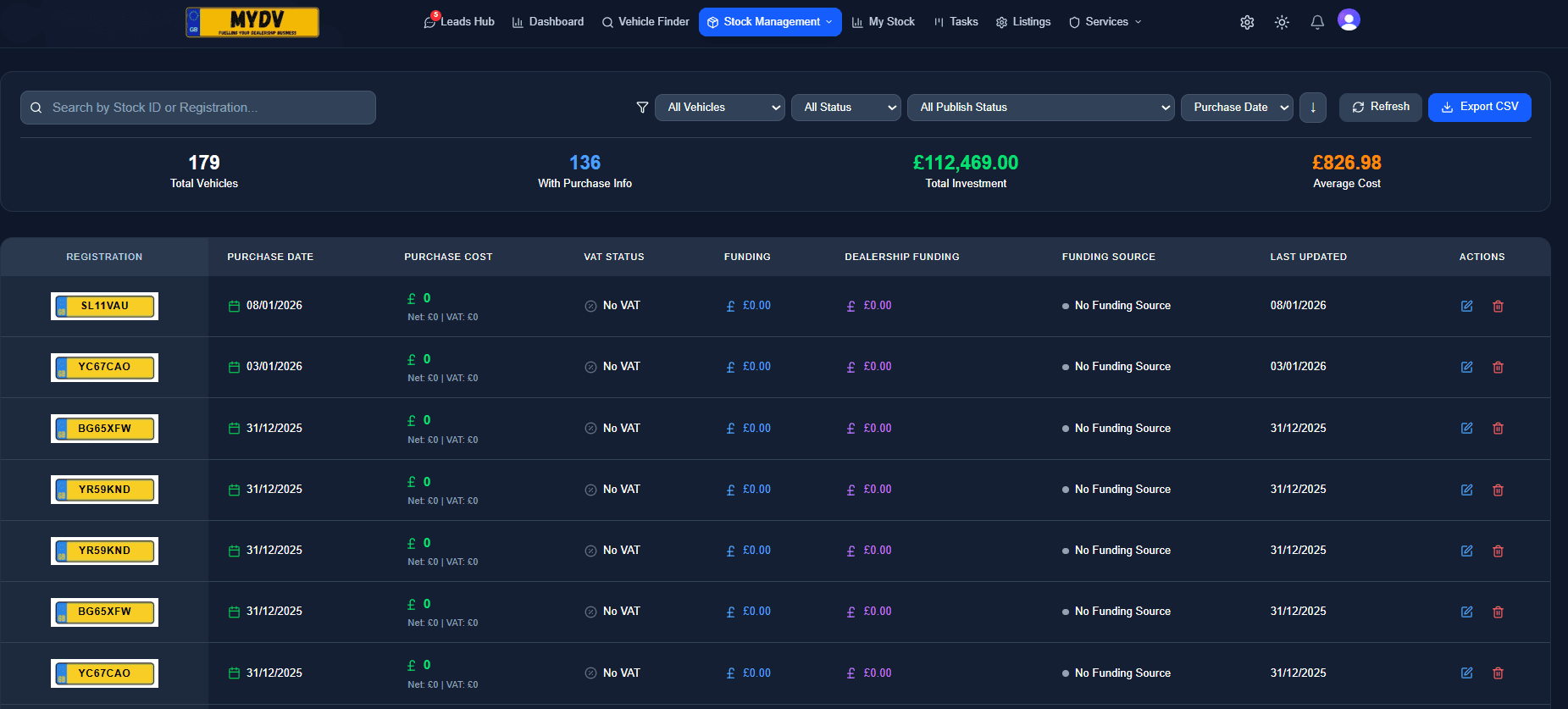Viewport: 1568px width, 709px height.
Task: Click Export CSV button
Action: [x=1480, y=108]
